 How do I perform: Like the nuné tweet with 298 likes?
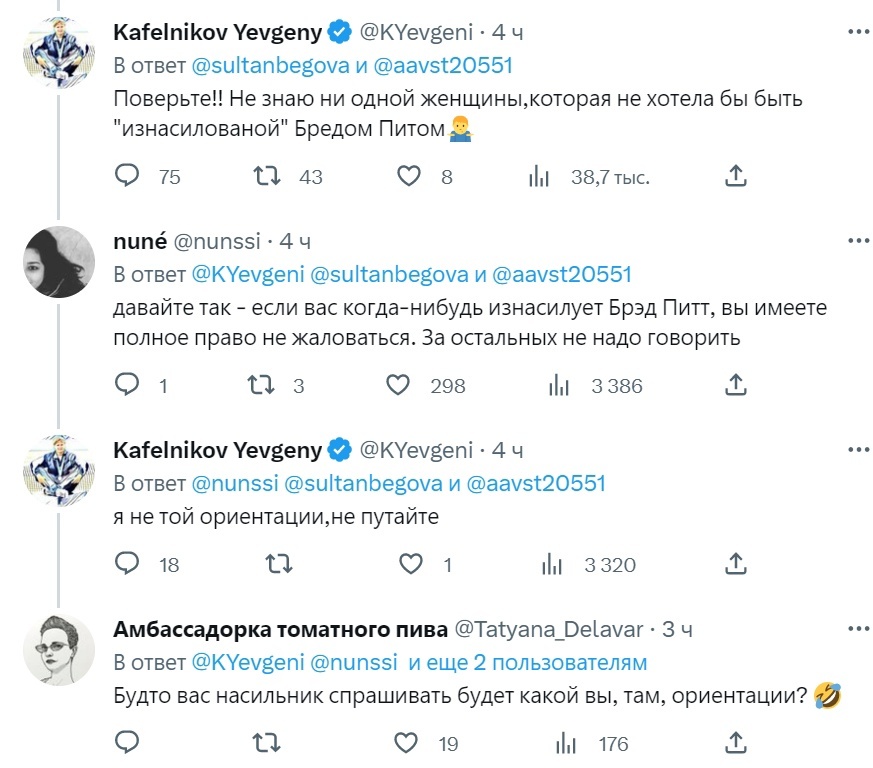398,385
